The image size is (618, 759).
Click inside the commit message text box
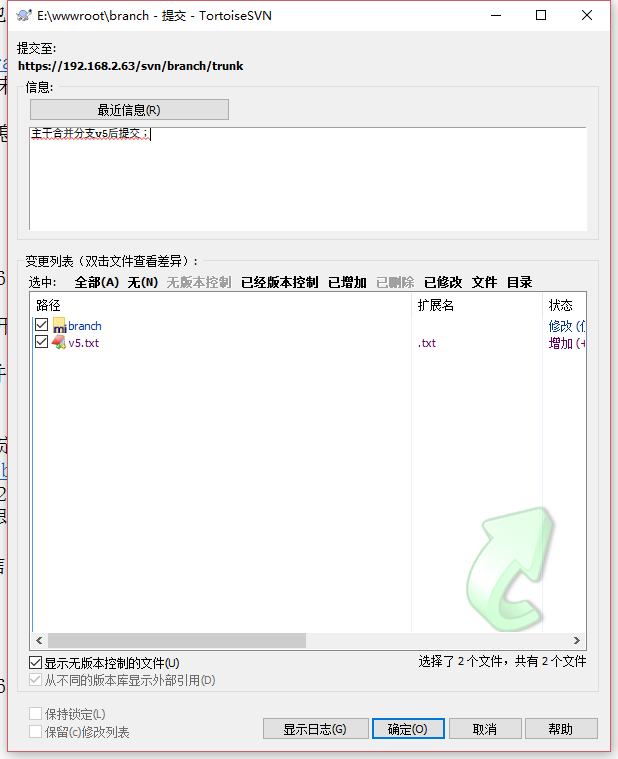[x=308, y=179]
